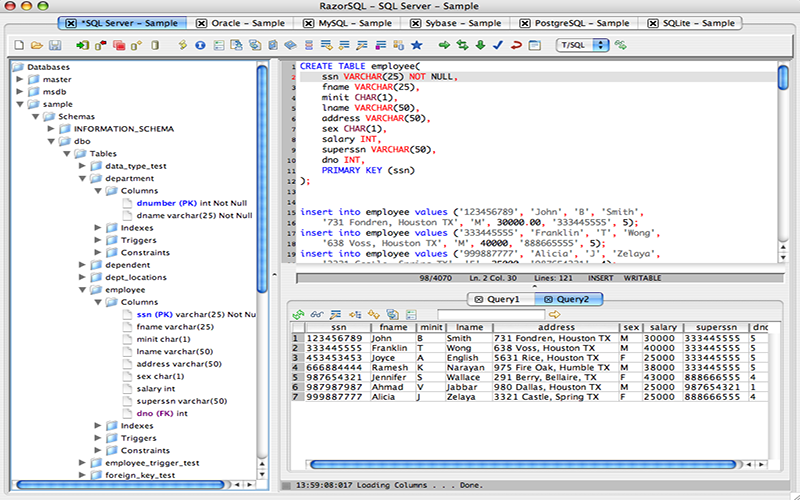Sort by the ssn column header
The height and width of the screenshot is (500, 800).
click(x=338, y=328)
